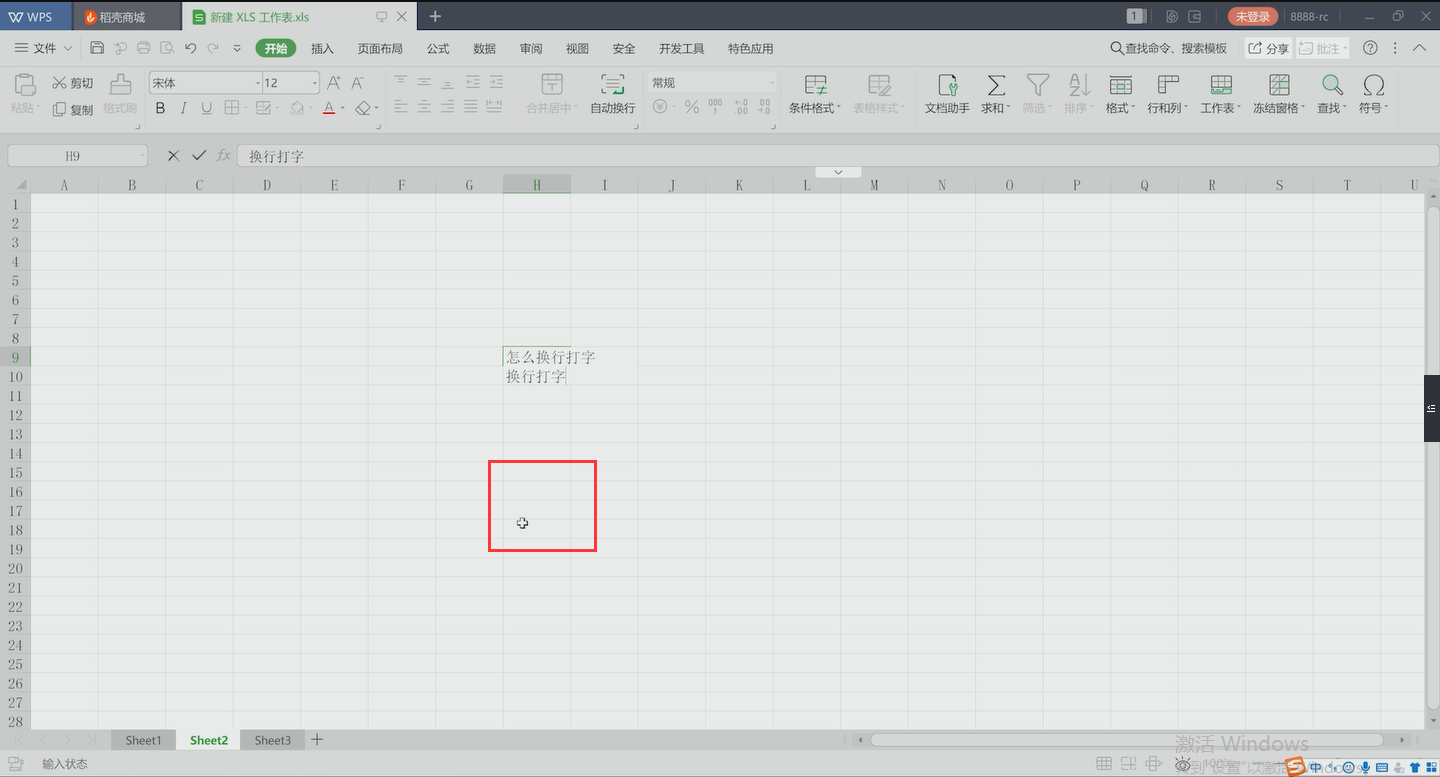1440x777 pixels.
Task: Open the 文件 file menu
Action: [x=44, y=48]
